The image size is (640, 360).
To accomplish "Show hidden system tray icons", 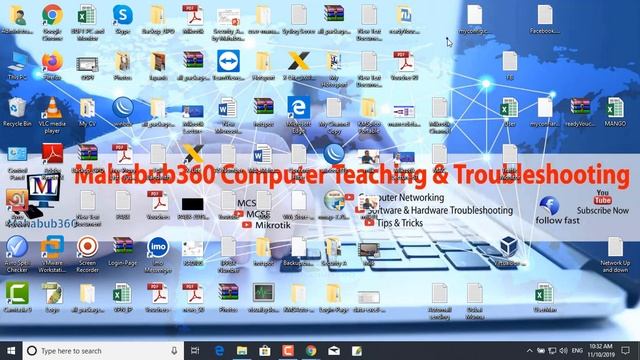I will pyautogui.click(x=529, y=351).
